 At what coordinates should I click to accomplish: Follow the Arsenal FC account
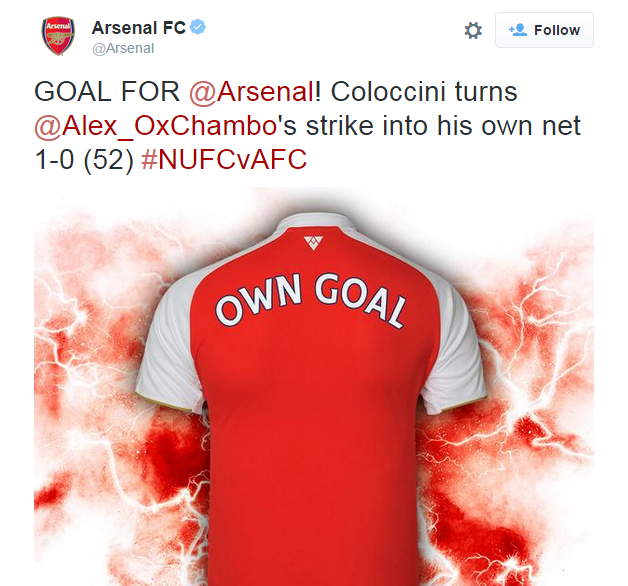tap(544, 30)
